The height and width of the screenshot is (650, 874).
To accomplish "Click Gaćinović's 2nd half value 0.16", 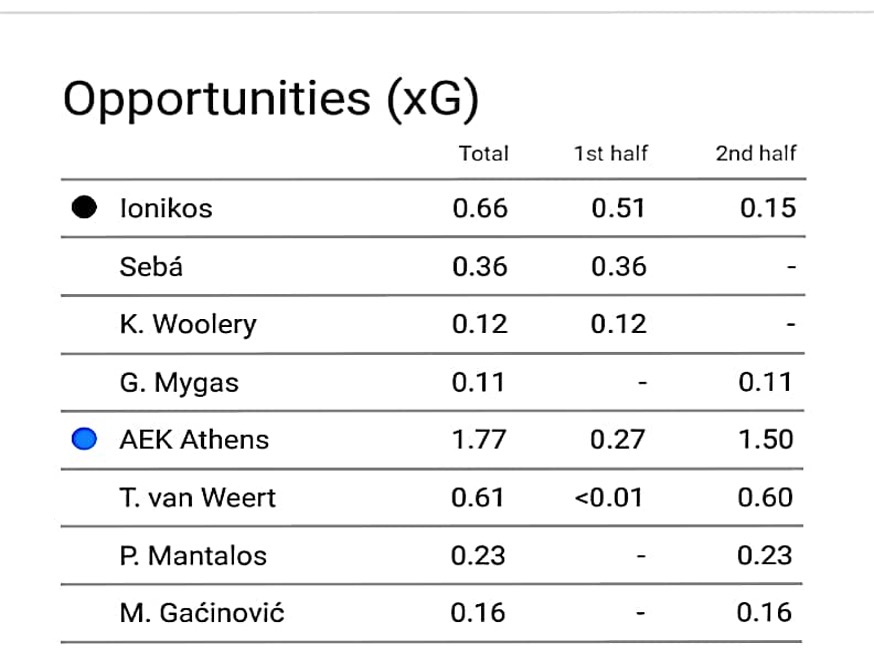I will coord(767,612).
